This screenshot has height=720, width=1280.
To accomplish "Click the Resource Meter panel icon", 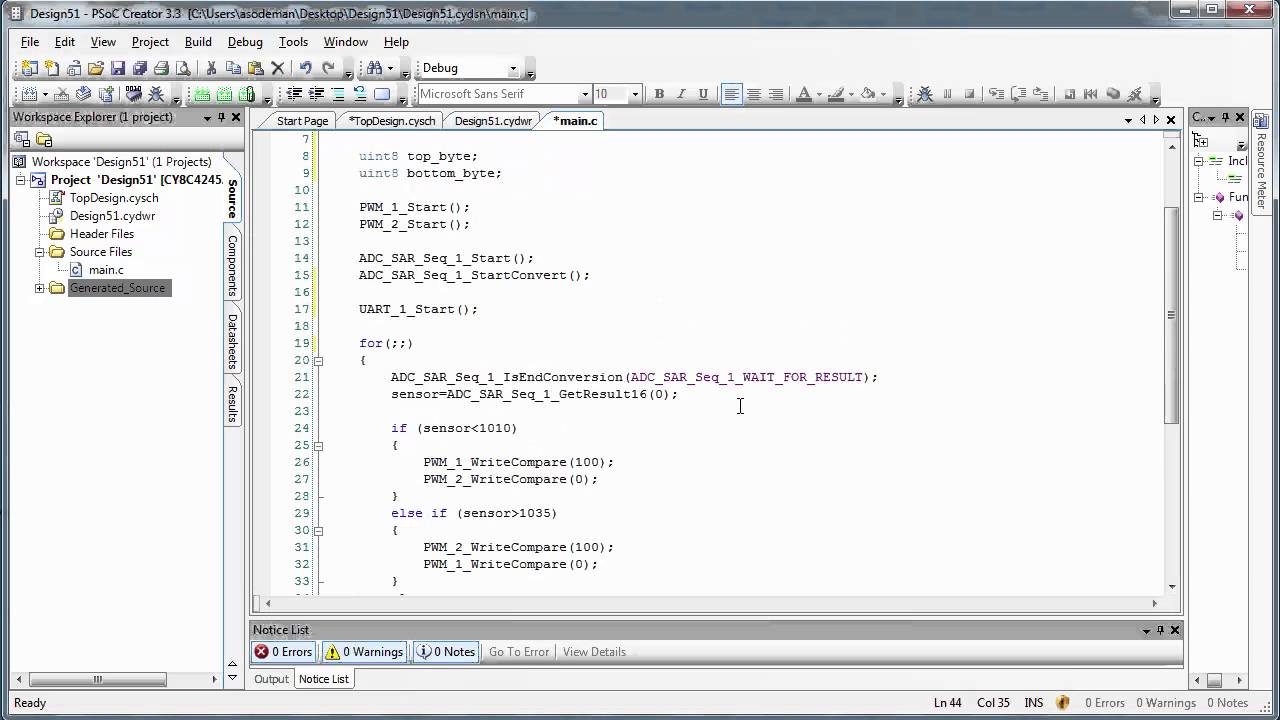I will coord(1261,119).
